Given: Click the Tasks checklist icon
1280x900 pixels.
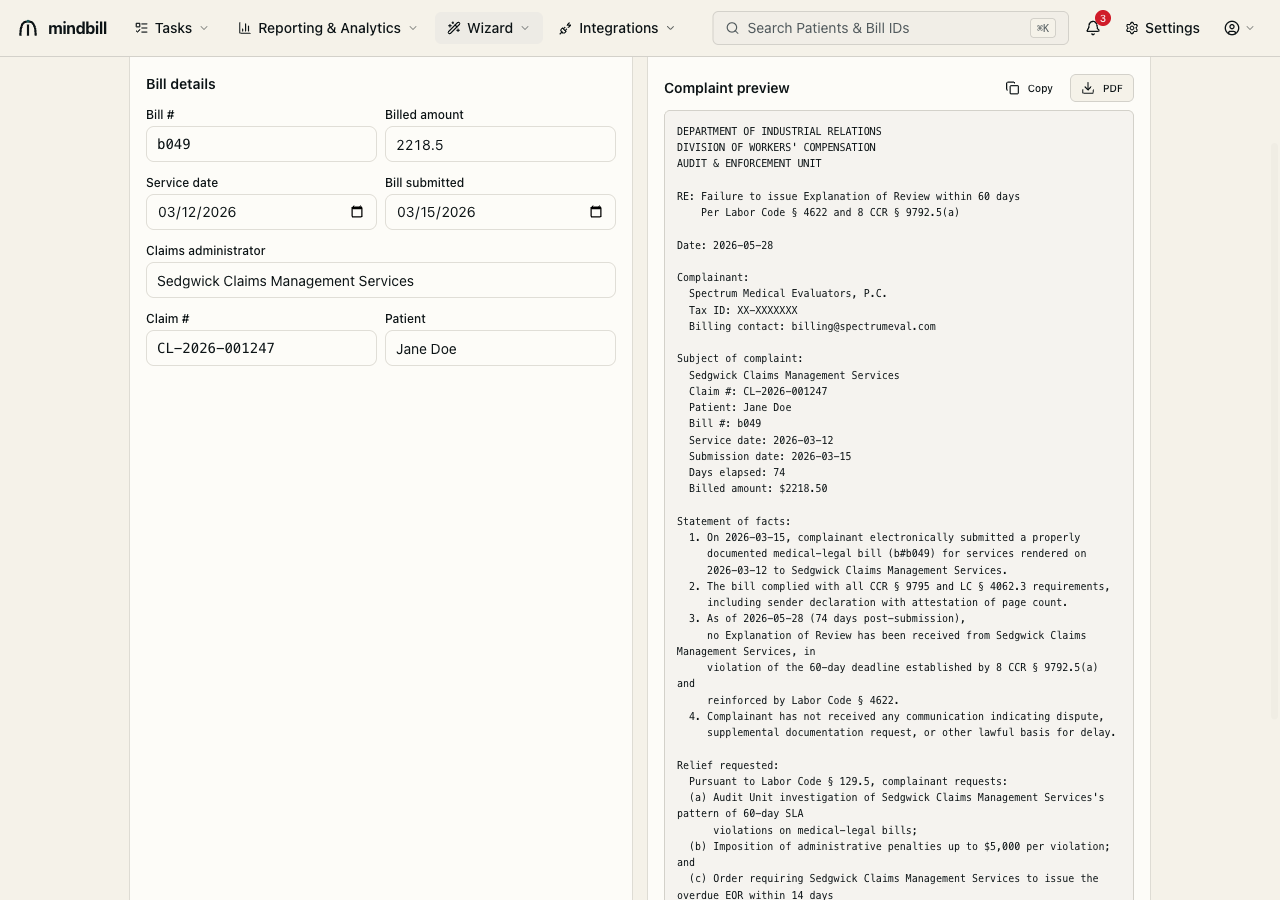Looking at the screenshot, I should (141, 28).
